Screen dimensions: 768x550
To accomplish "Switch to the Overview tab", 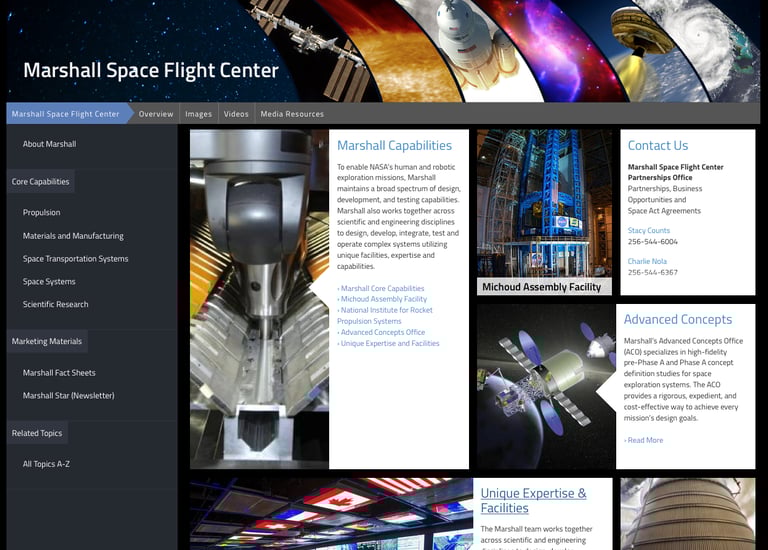I will point(156,114).
